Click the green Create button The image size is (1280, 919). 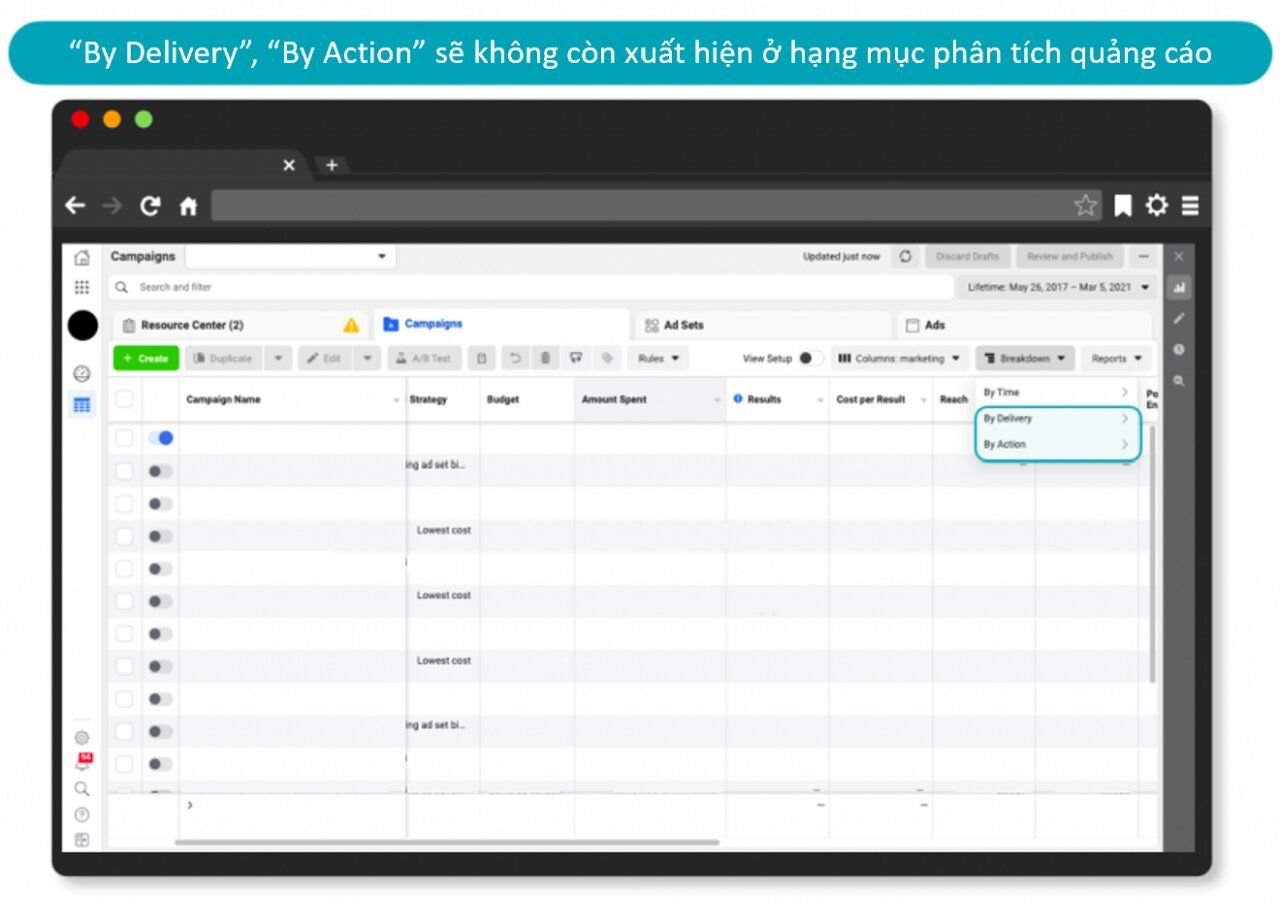(146, 358)
